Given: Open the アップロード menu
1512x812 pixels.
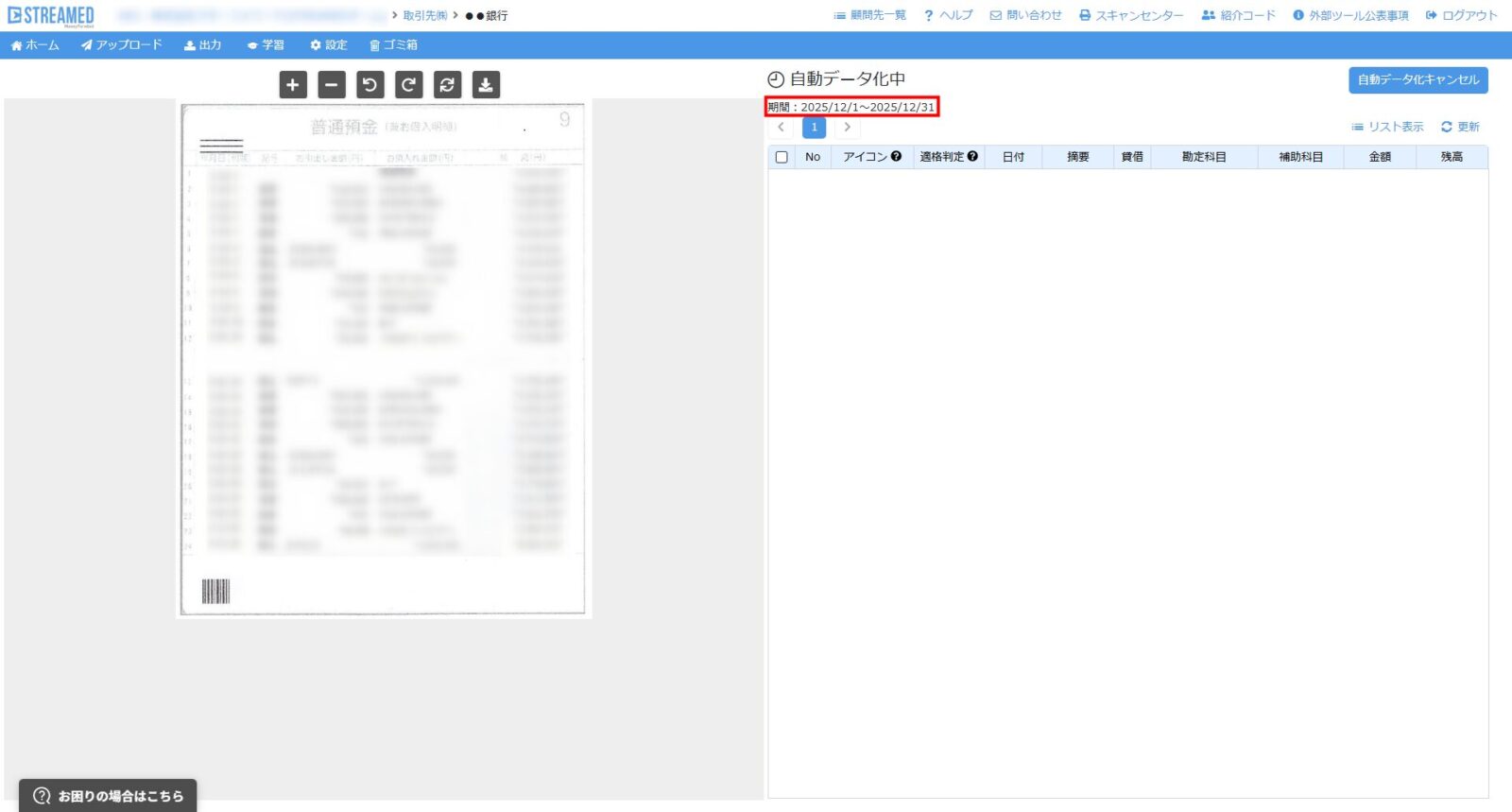Looking at the screenshot, I should tap(122, 45).
